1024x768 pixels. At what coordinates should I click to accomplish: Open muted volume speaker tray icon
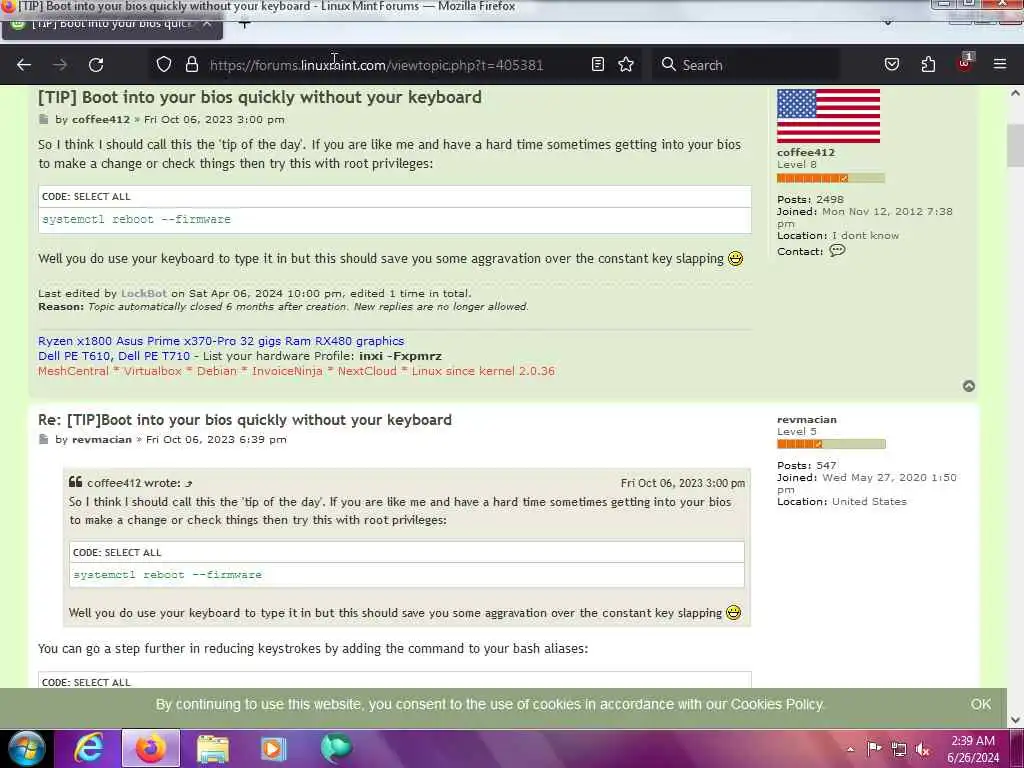click(923, 749)
